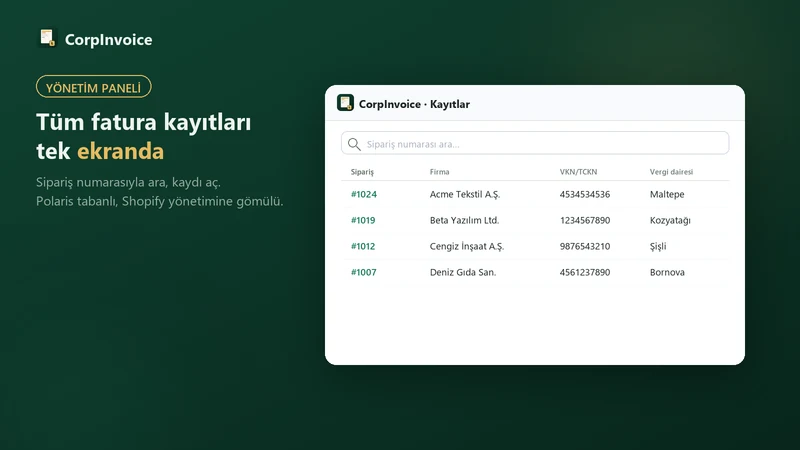This screenshot has height=450, width=800.
Task: Open order #1019
Action: tap(363, 220)
